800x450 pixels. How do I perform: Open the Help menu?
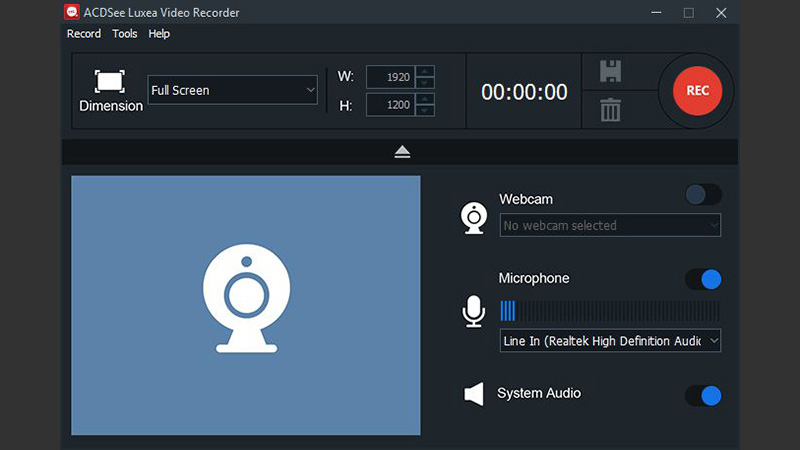[x=159, y=34]
